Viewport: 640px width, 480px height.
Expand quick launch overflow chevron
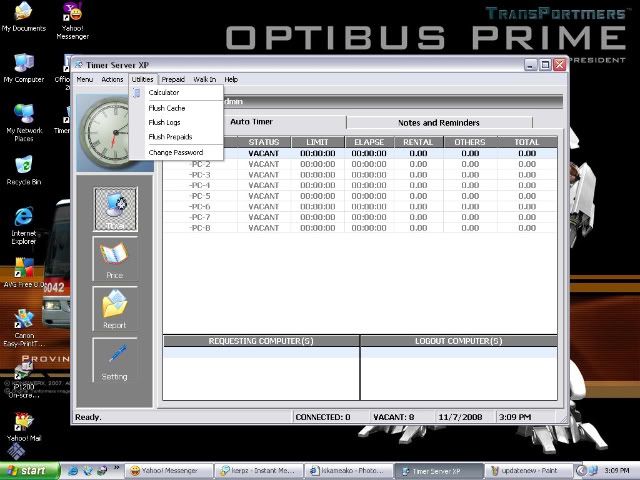point(116,468)
